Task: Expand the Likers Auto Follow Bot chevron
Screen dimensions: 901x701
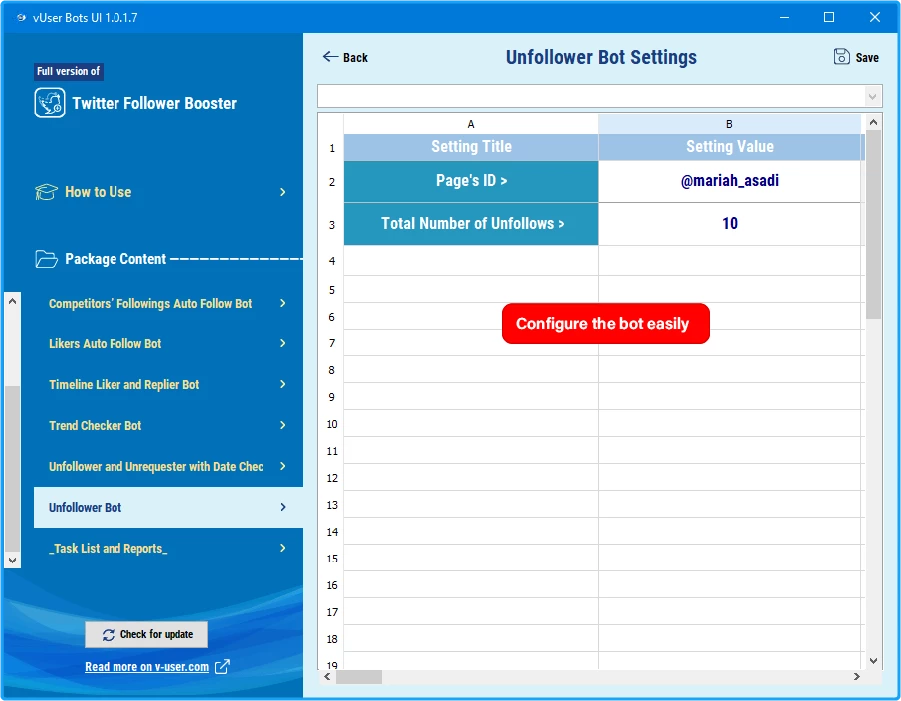Action: (283, 343)
